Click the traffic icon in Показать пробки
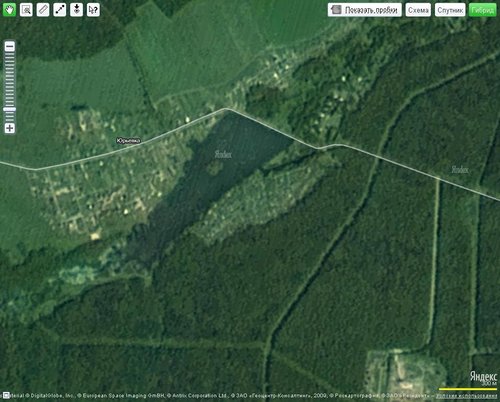The image size is (500, 402). point(336,10)
